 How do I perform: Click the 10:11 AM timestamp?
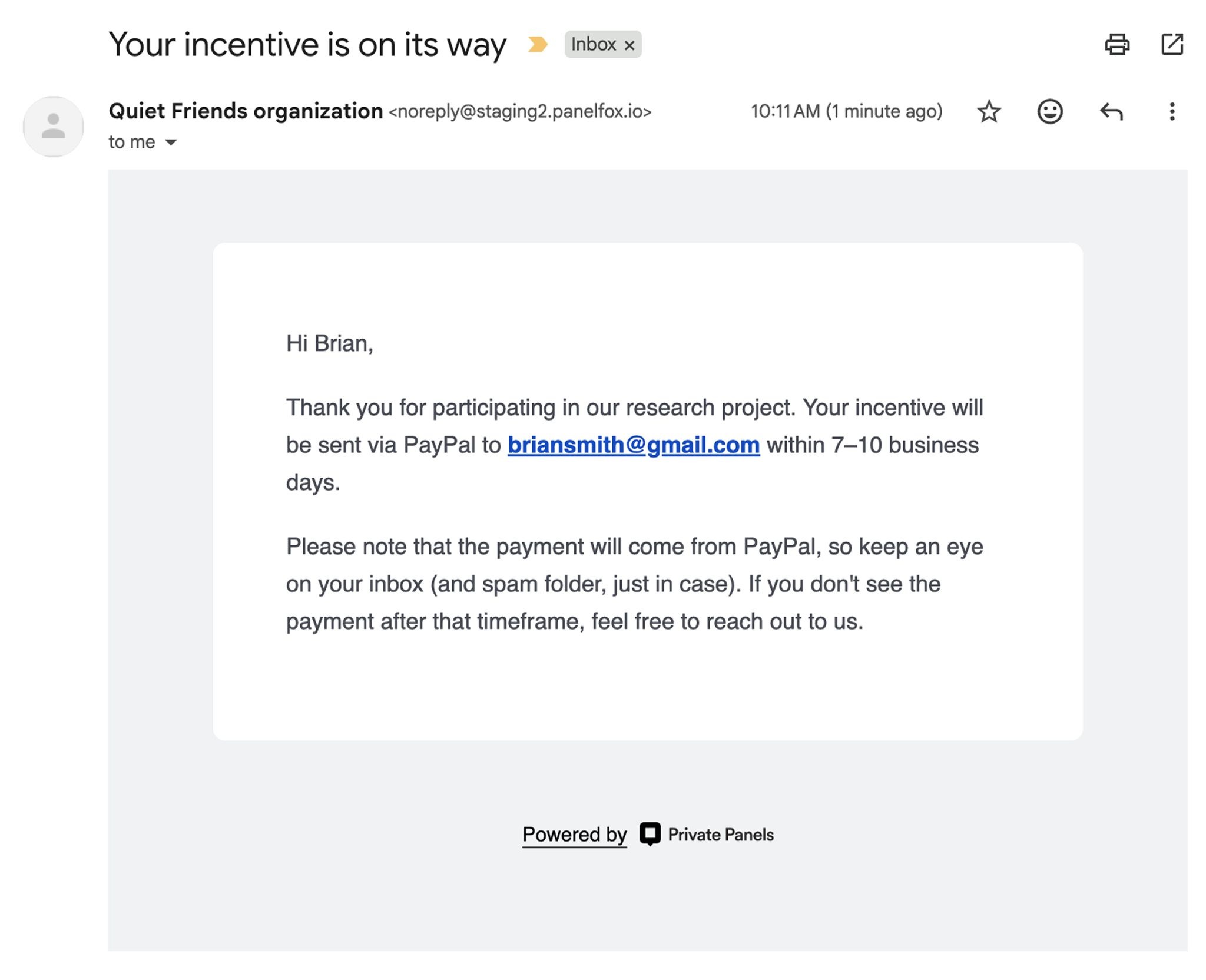(846, 111)
